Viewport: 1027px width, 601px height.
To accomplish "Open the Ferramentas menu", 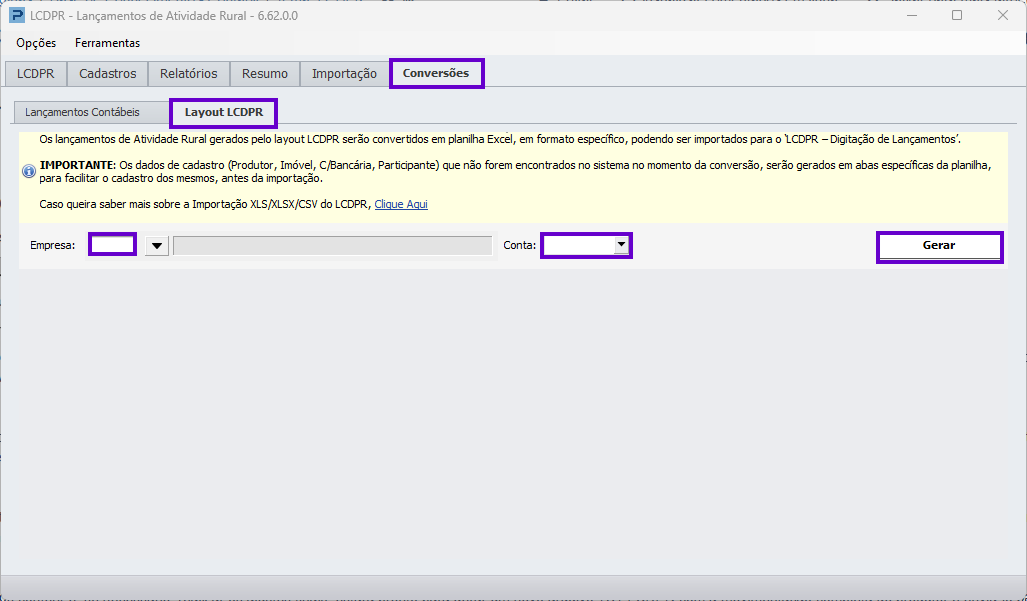I will pos(107,43).
